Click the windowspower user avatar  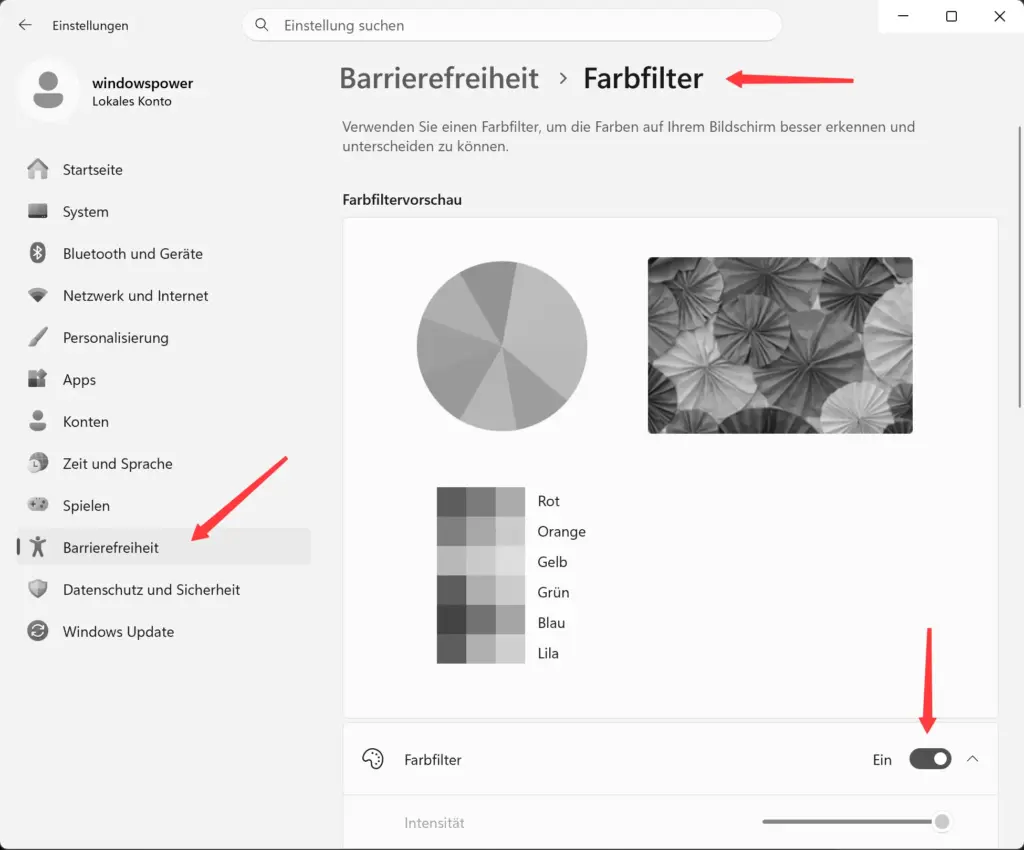48,90
